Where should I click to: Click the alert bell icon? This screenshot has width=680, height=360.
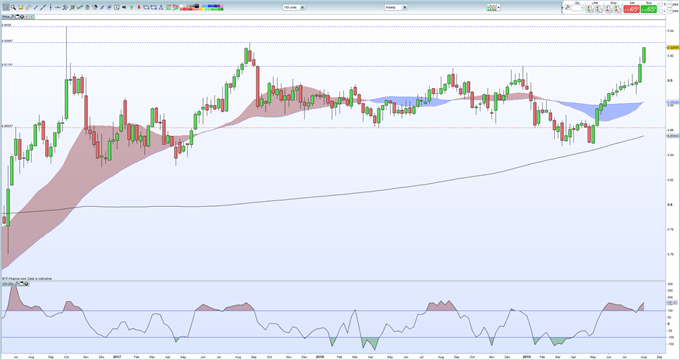pos(20,7)
